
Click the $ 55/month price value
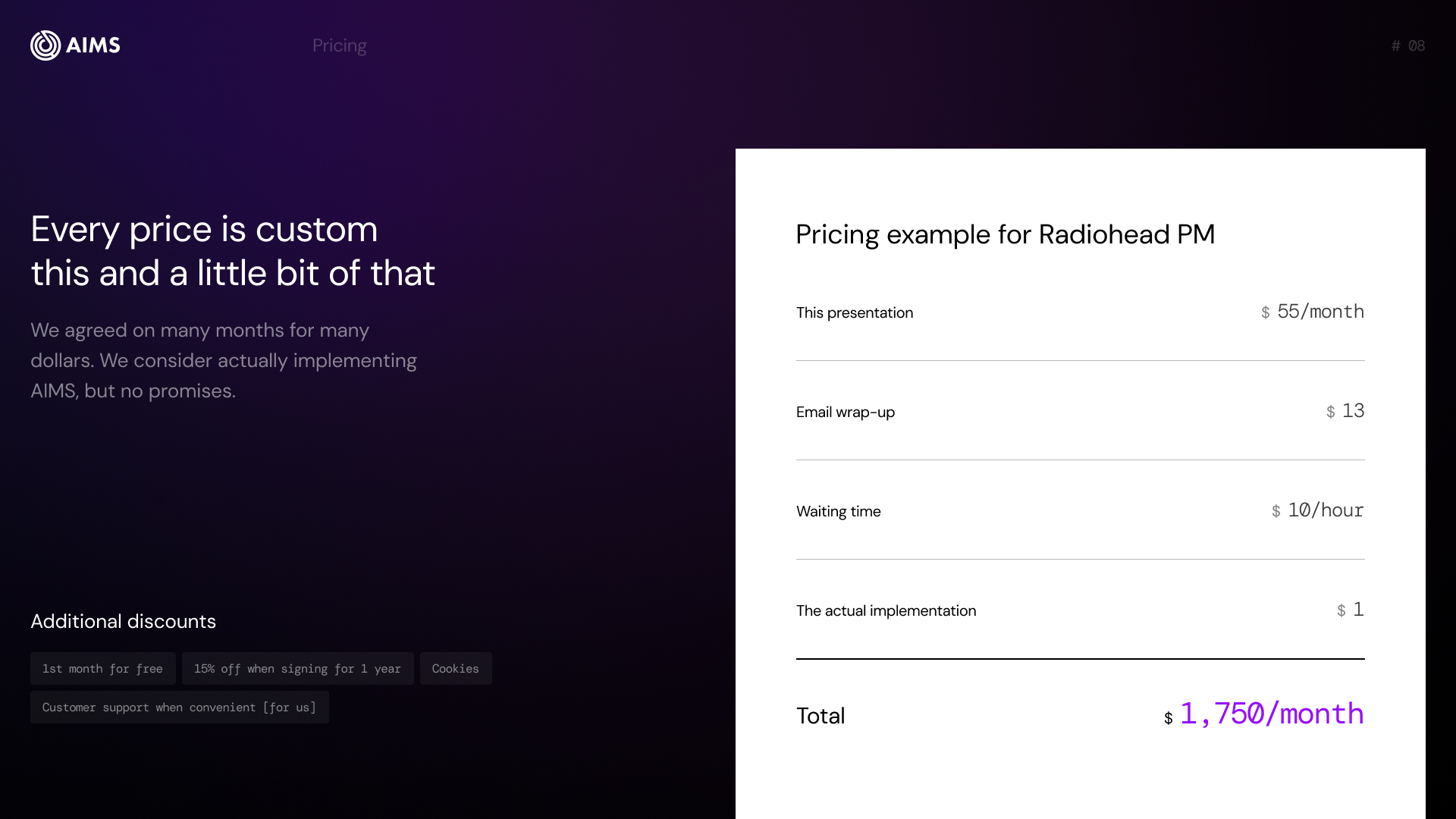coord(1313,312)
